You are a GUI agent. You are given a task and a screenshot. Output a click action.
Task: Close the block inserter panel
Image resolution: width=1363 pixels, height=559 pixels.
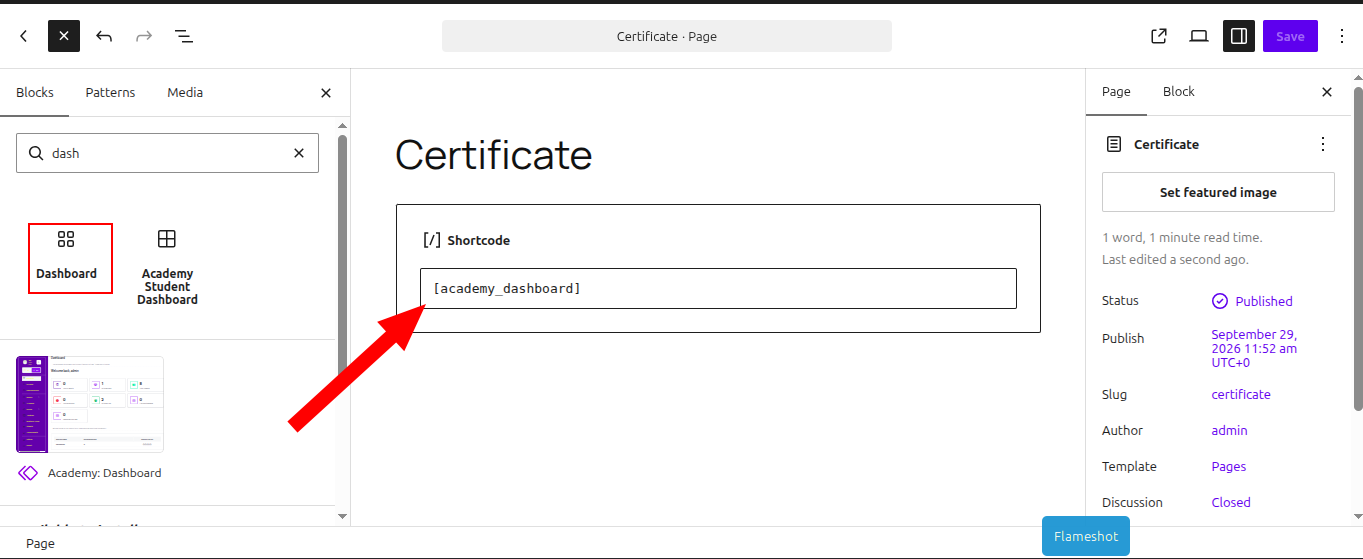click(x=326, y=93)
